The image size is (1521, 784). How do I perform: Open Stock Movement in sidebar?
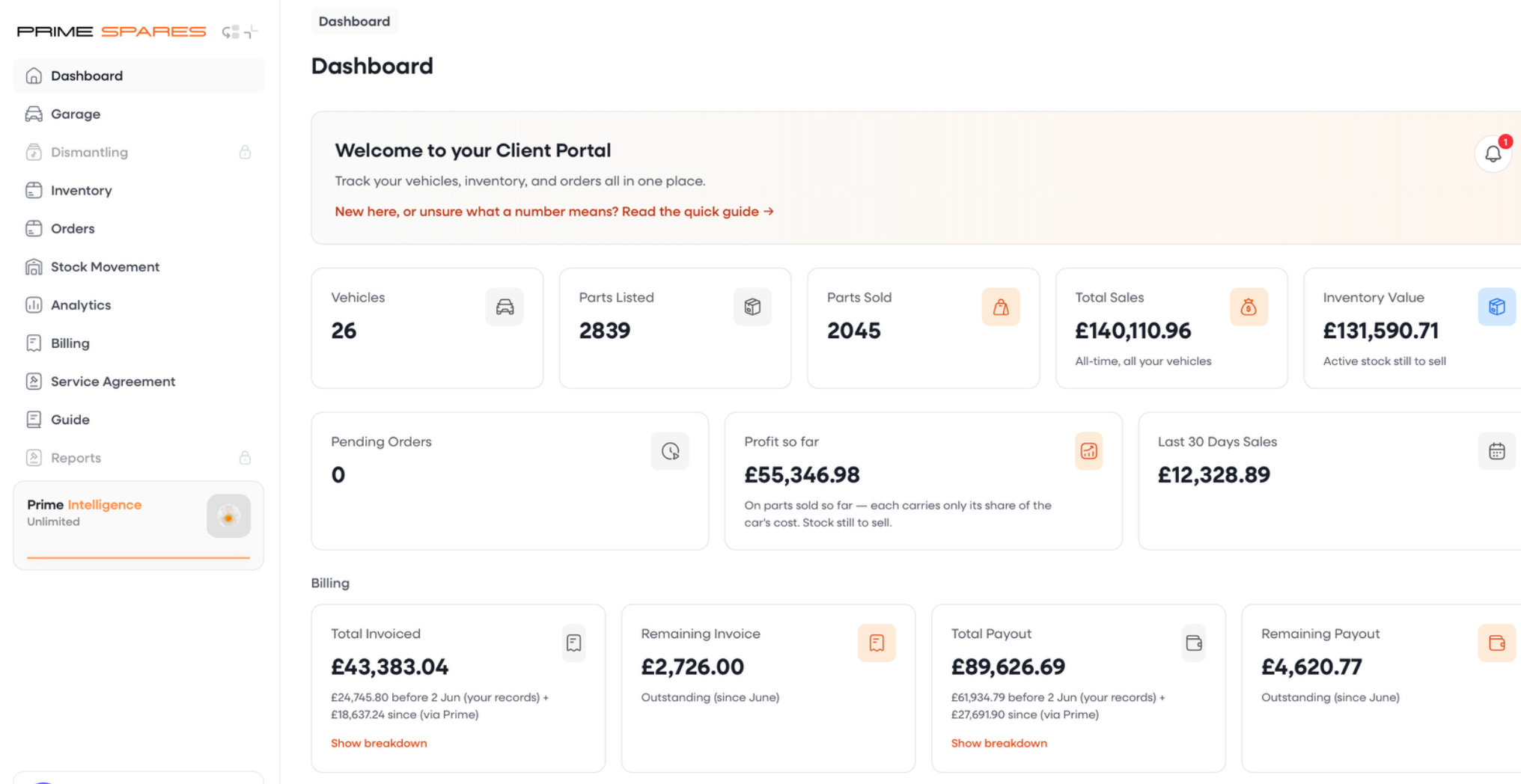click(138, 266)
